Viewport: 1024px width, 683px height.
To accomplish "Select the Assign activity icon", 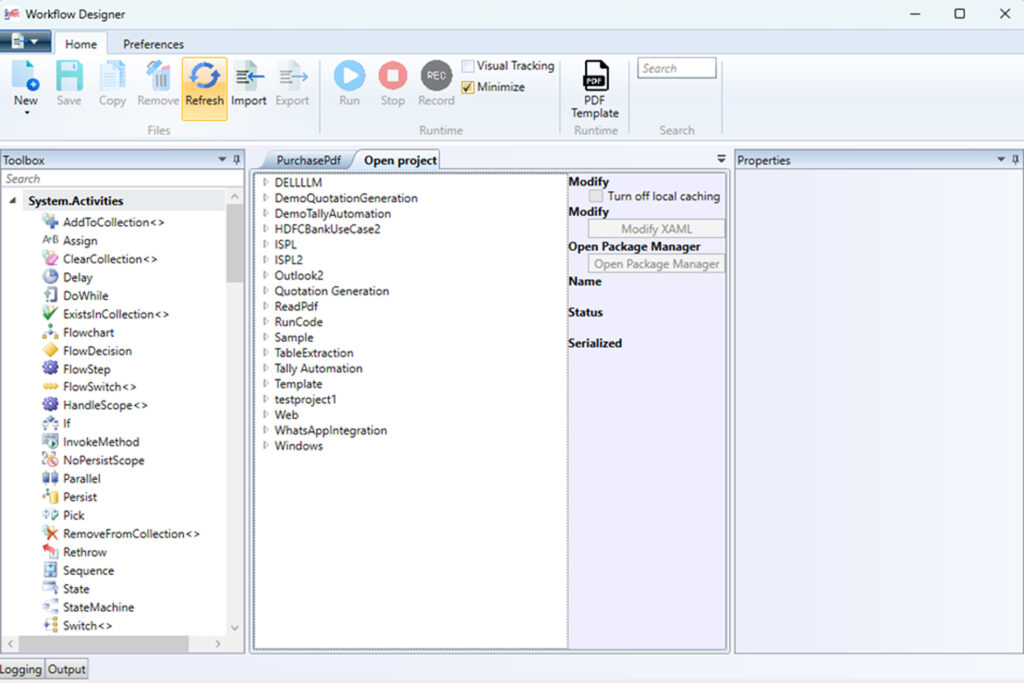I will (50, 240).
